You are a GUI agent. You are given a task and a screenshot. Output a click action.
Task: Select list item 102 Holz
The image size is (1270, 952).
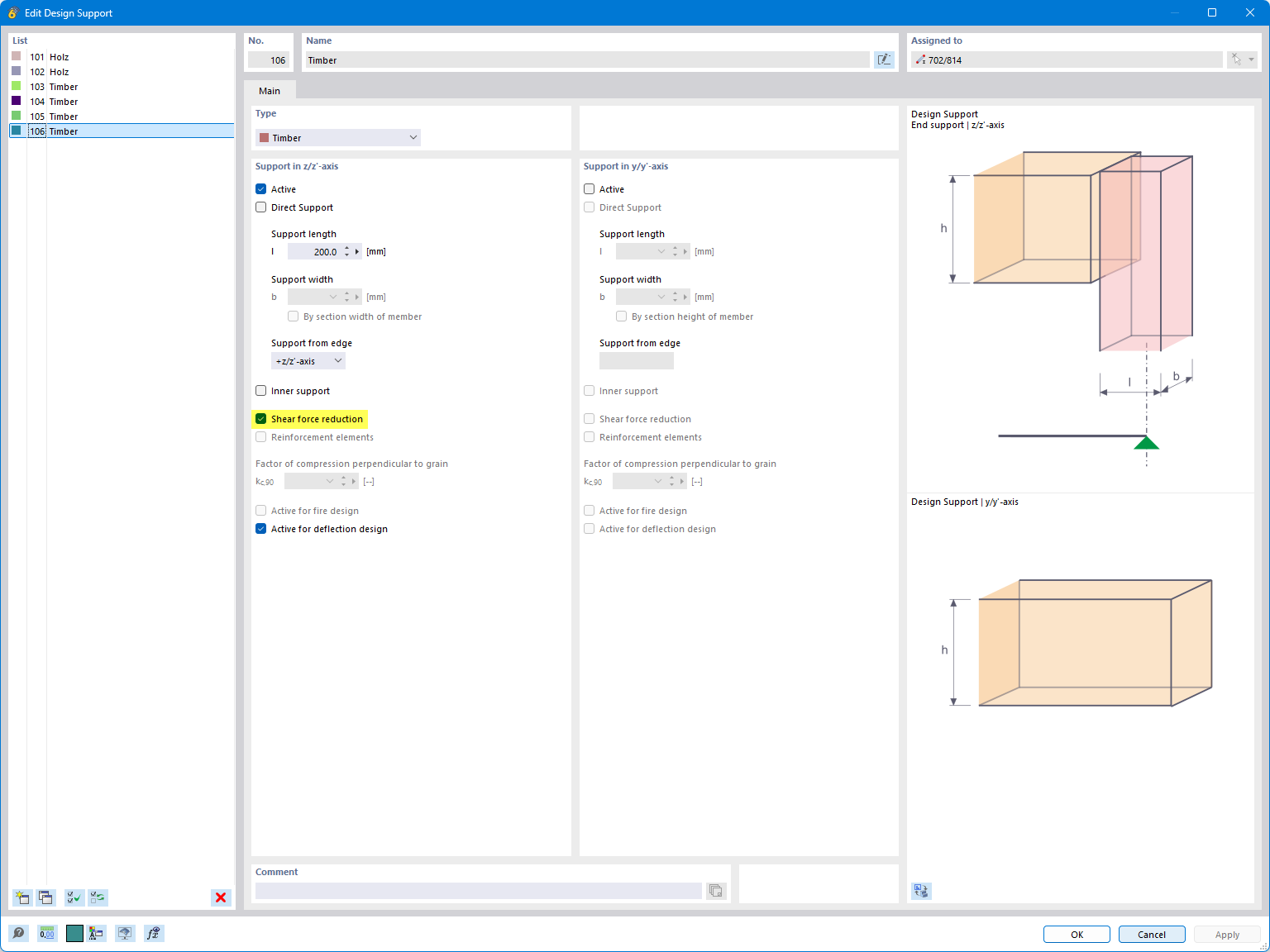point(122,72)
